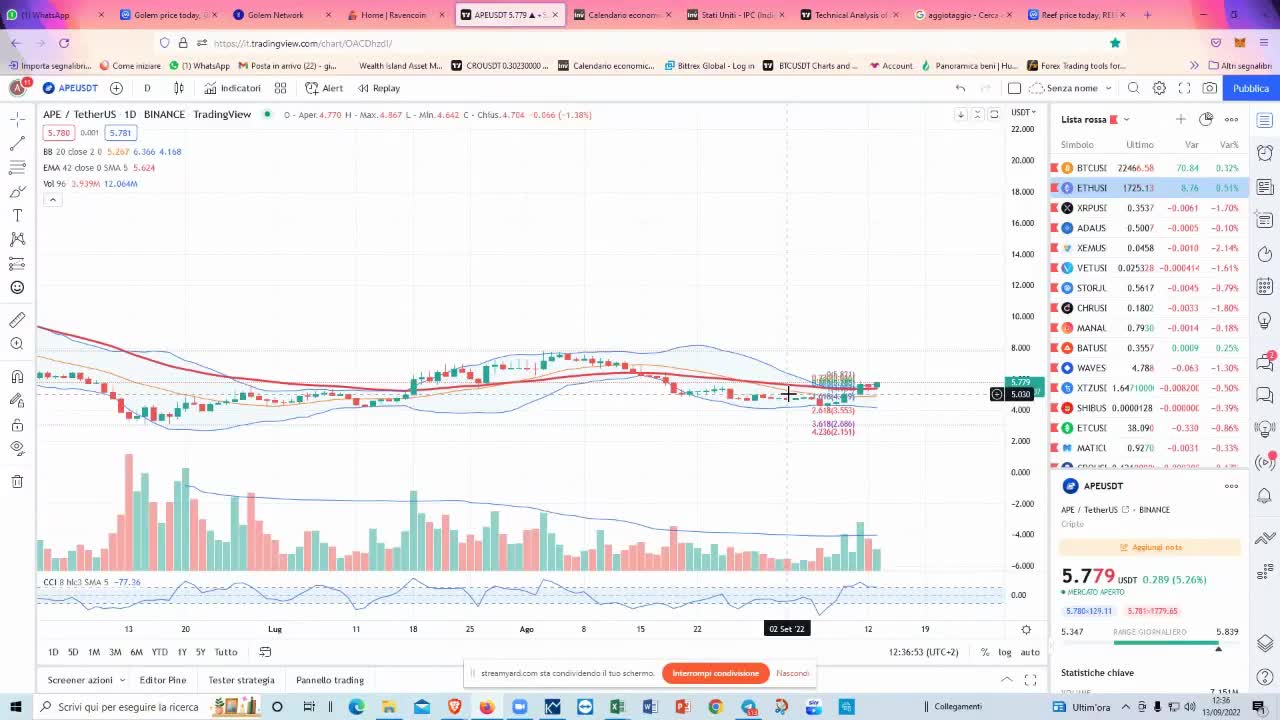Create a new Alert
1280x720 pixels.
point(324,88)
